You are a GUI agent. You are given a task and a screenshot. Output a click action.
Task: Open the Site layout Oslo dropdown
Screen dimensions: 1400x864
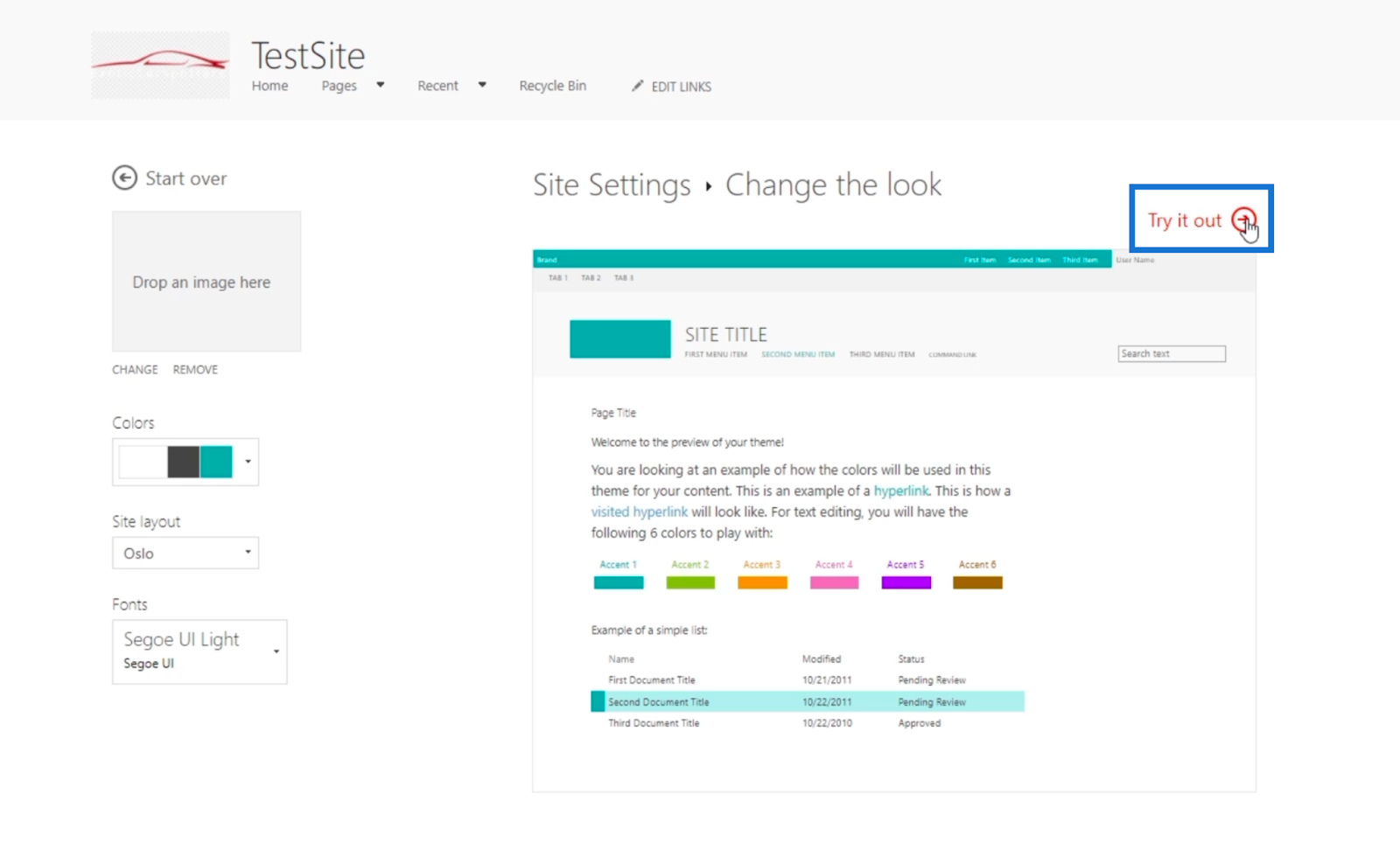tap(185, 553)
